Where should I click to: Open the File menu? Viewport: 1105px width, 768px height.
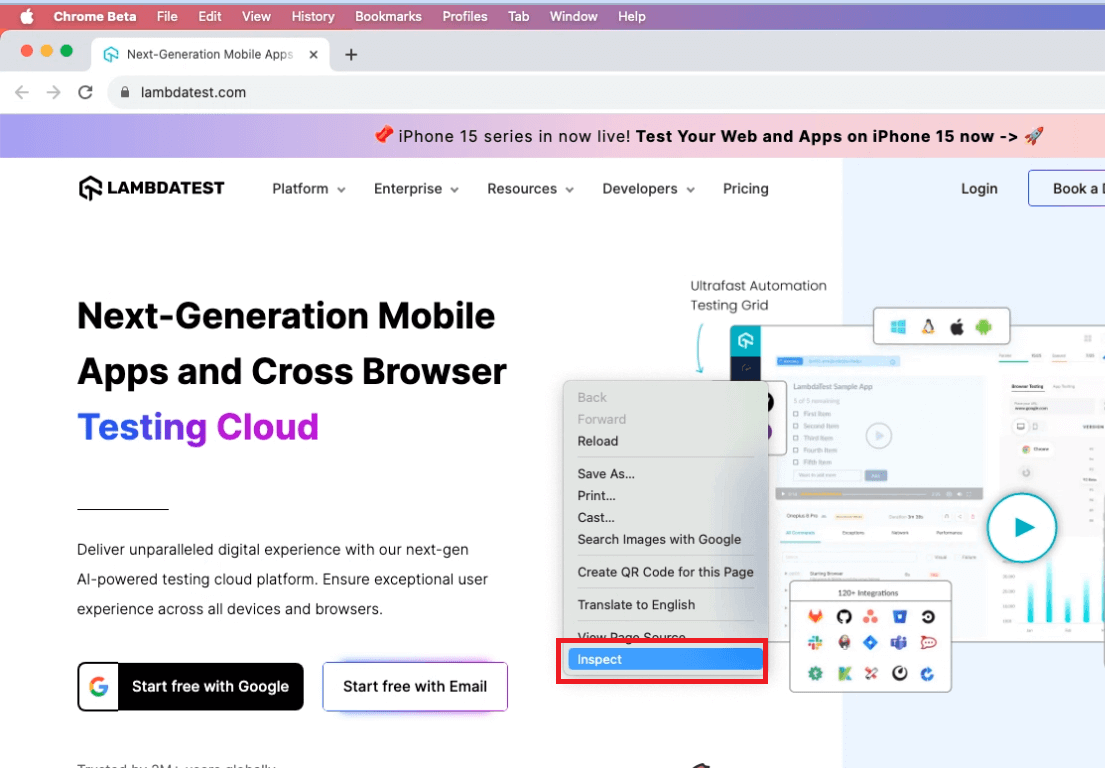[x=167, y=16]
